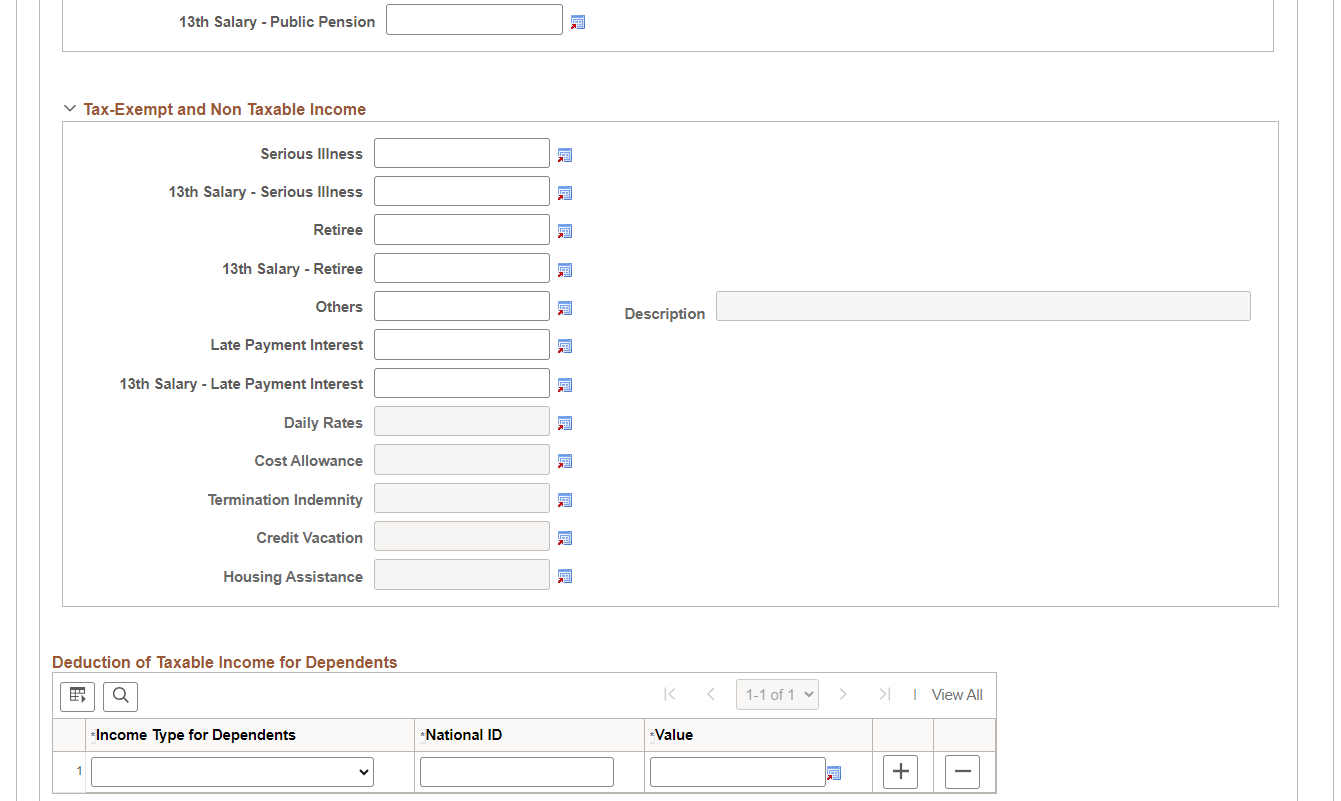The image size is (1341, 801).
Task: Click the View All link
Action: point(957,695)
